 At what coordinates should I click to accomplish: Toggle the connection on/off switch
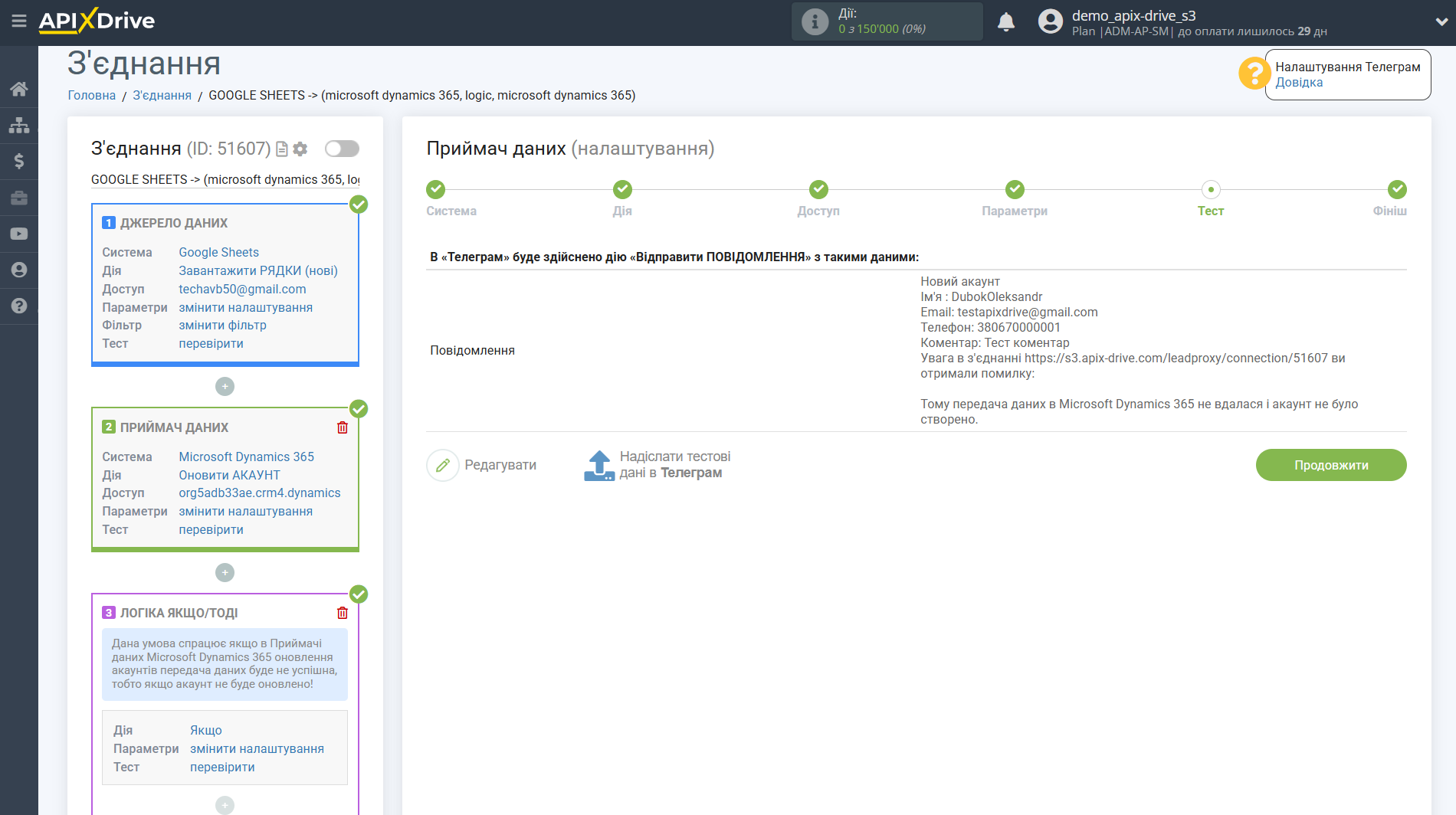click(342, 149)
